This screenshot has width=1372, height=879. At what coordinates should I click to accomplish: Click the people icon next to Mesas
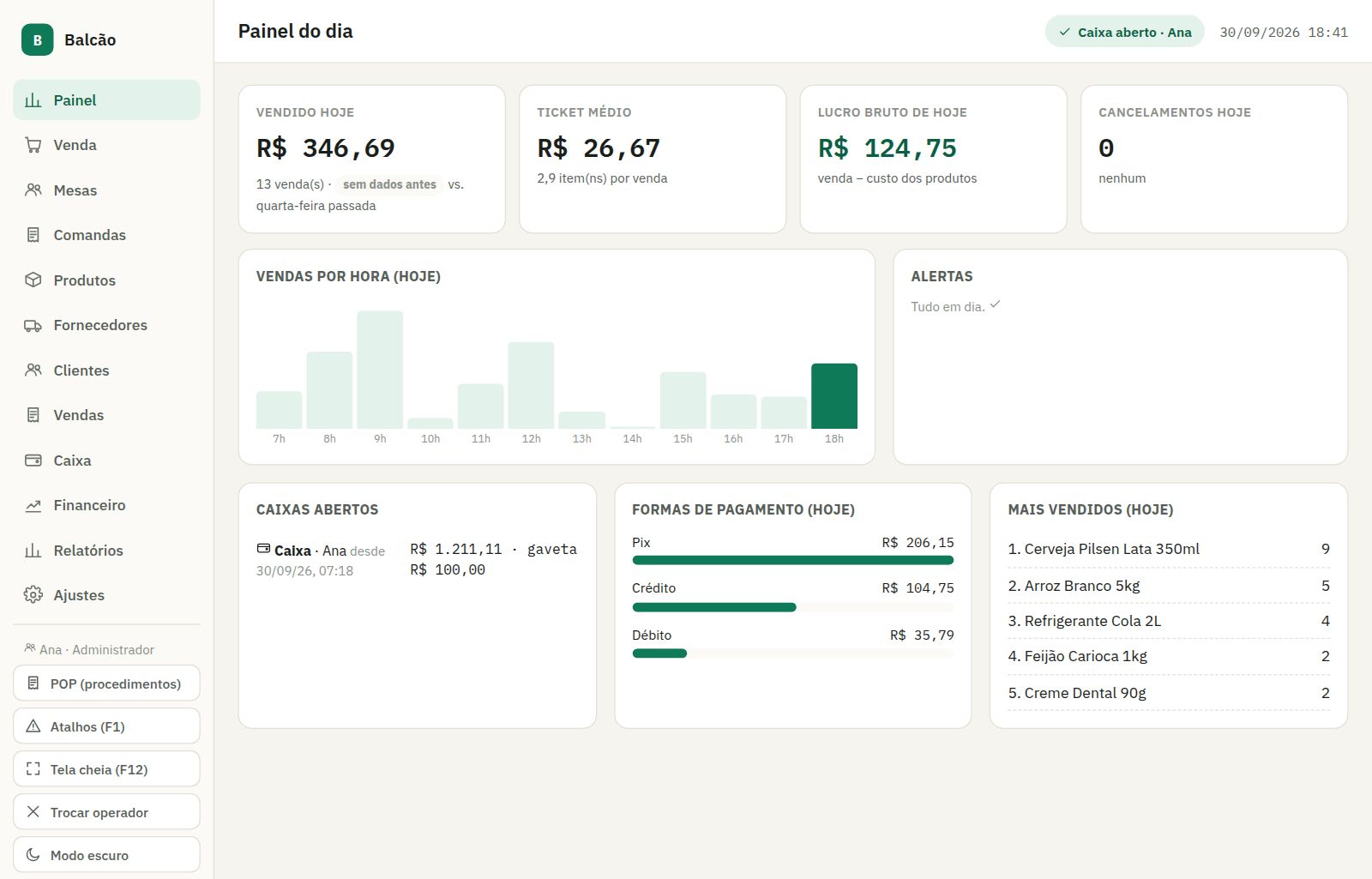pyautogui.click(x=33, y=190)
